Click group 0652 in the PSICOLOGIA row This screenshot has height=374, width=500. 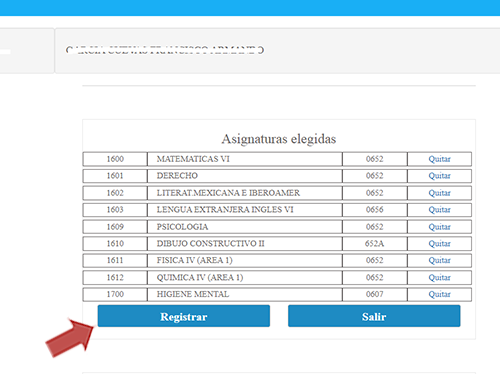[375, 227]
